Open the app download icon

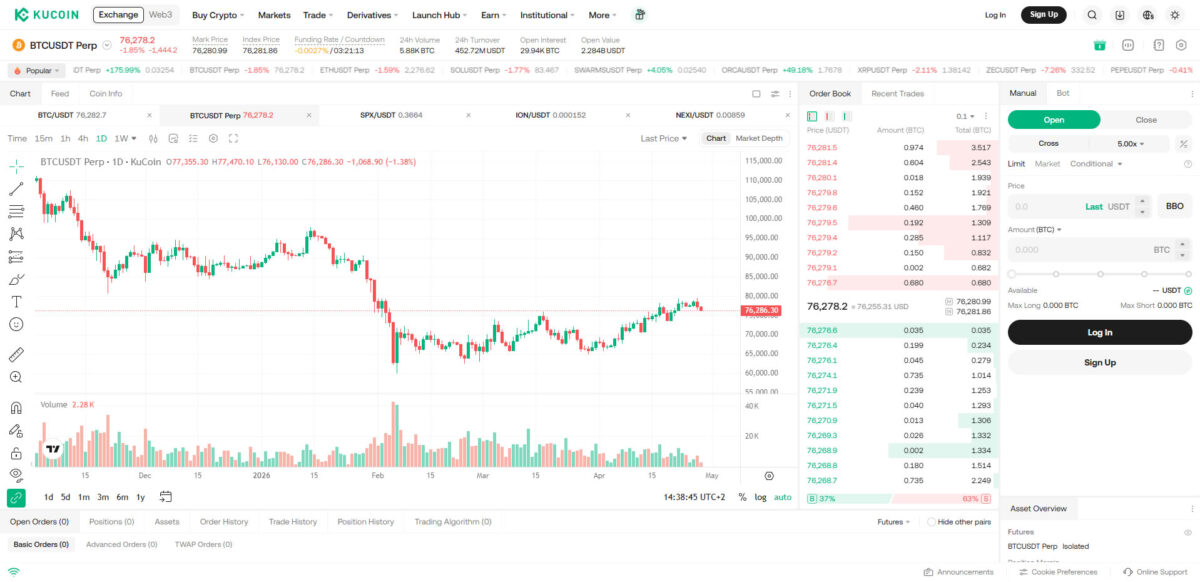pyautogui.click(x=1120, y=15)
